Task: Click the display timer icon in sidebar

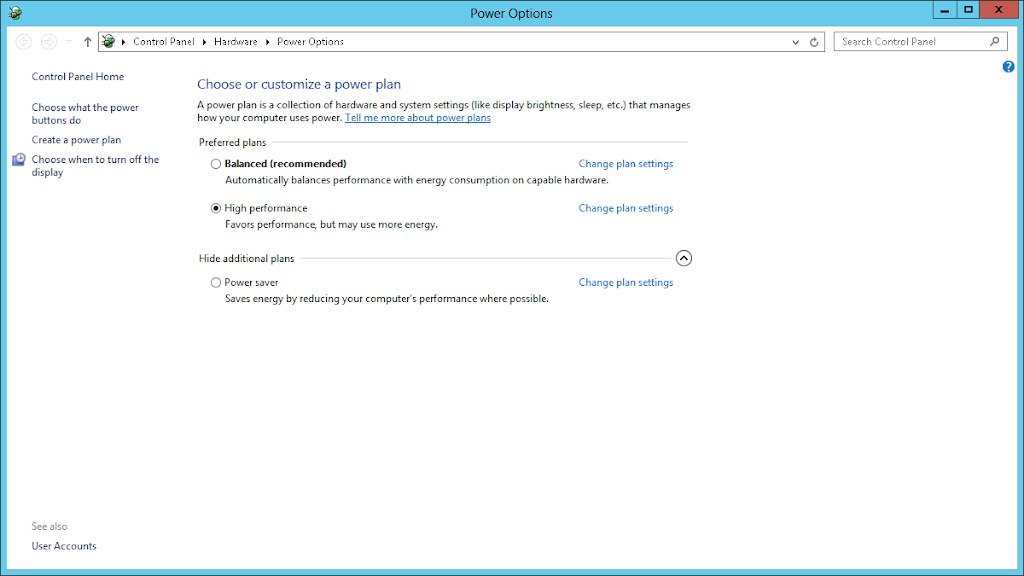Action: click(19, 159)
